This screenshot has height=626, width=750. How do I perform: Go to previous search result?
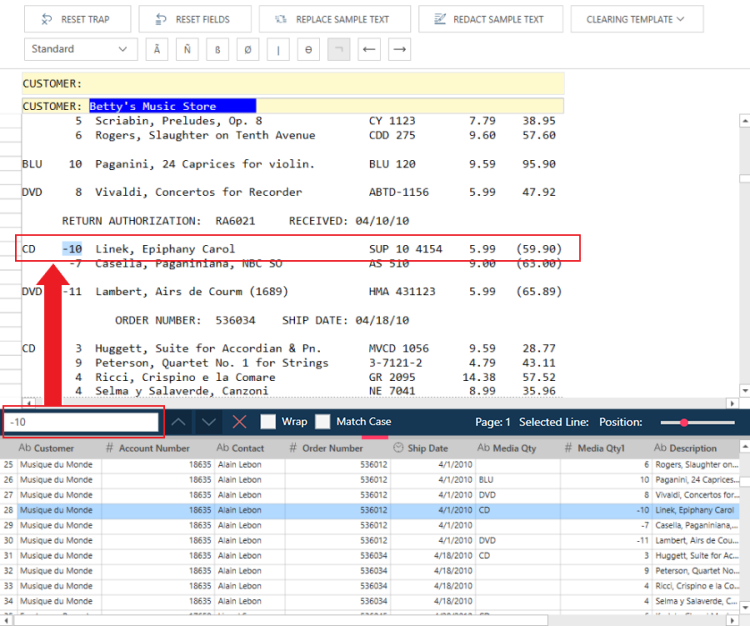(x=177, y=422)
